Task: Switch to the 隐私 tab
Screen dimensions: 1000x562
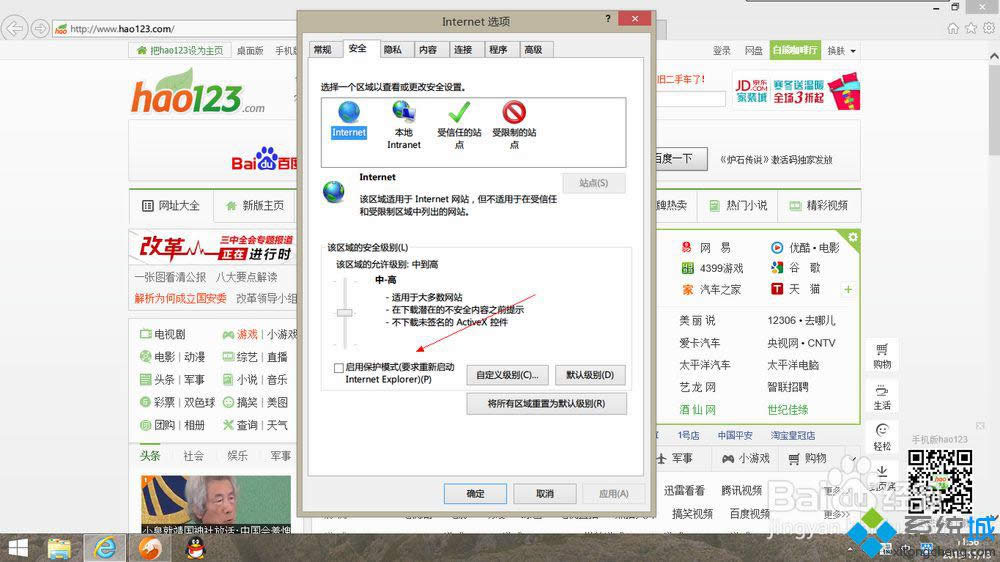Action: 393,50
